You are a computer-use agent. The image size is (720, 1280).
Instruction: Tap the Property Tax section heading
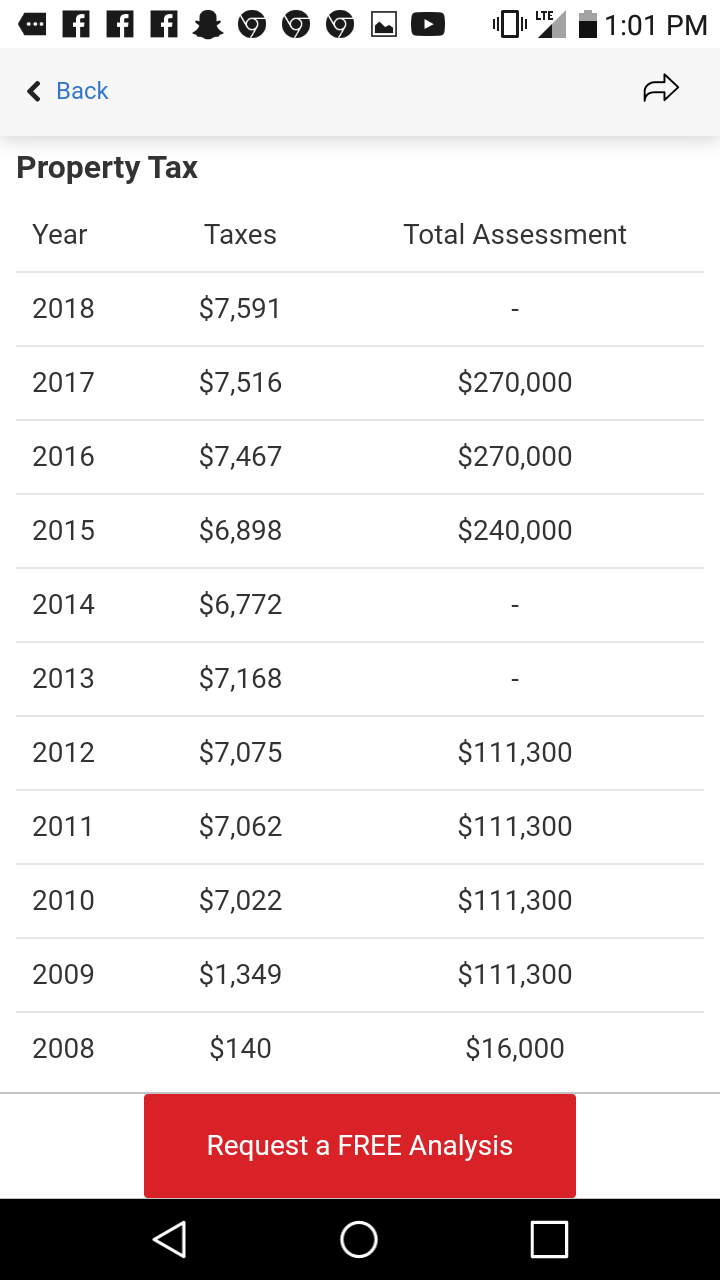click(107, 168)
